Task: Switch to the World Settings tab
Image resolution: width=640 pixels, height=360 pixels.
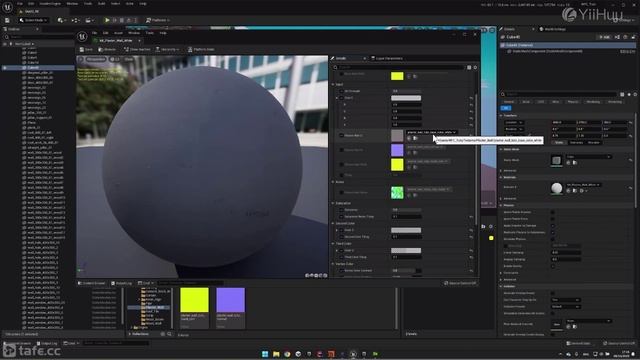Action: [x=554, y=29]
